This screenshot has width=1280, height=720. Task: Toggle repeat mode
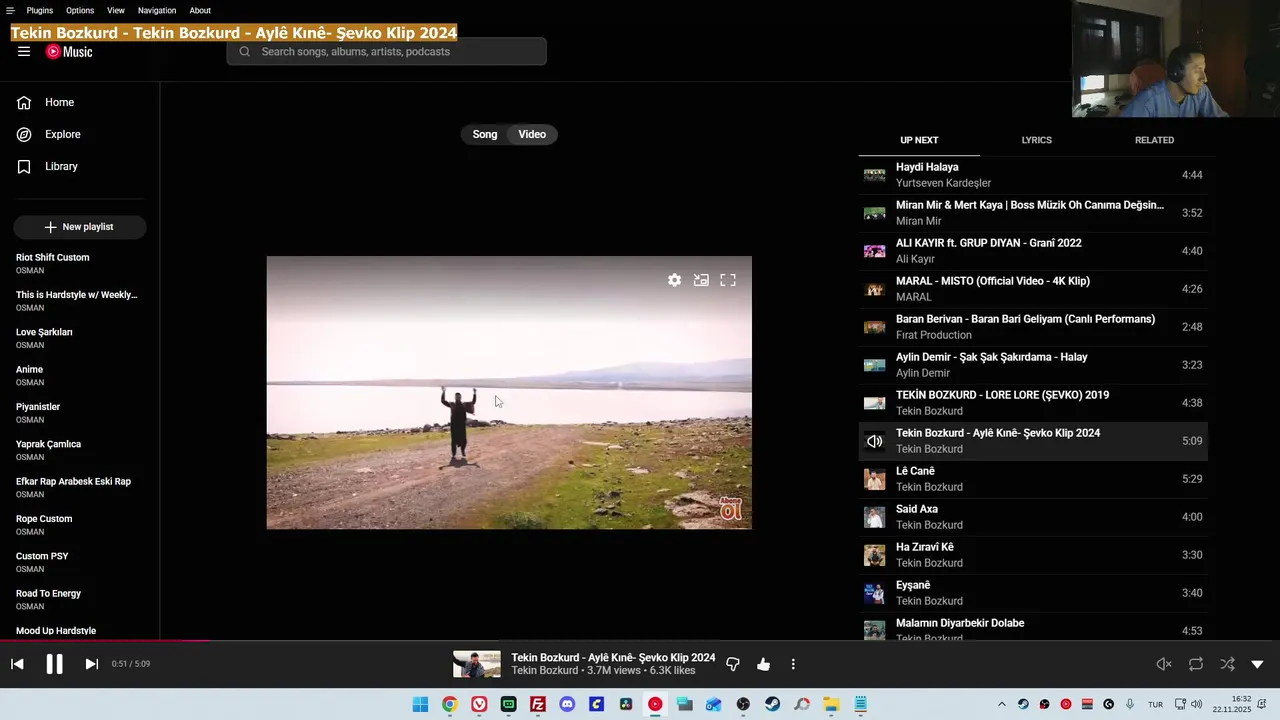[x=1196, y=664]
